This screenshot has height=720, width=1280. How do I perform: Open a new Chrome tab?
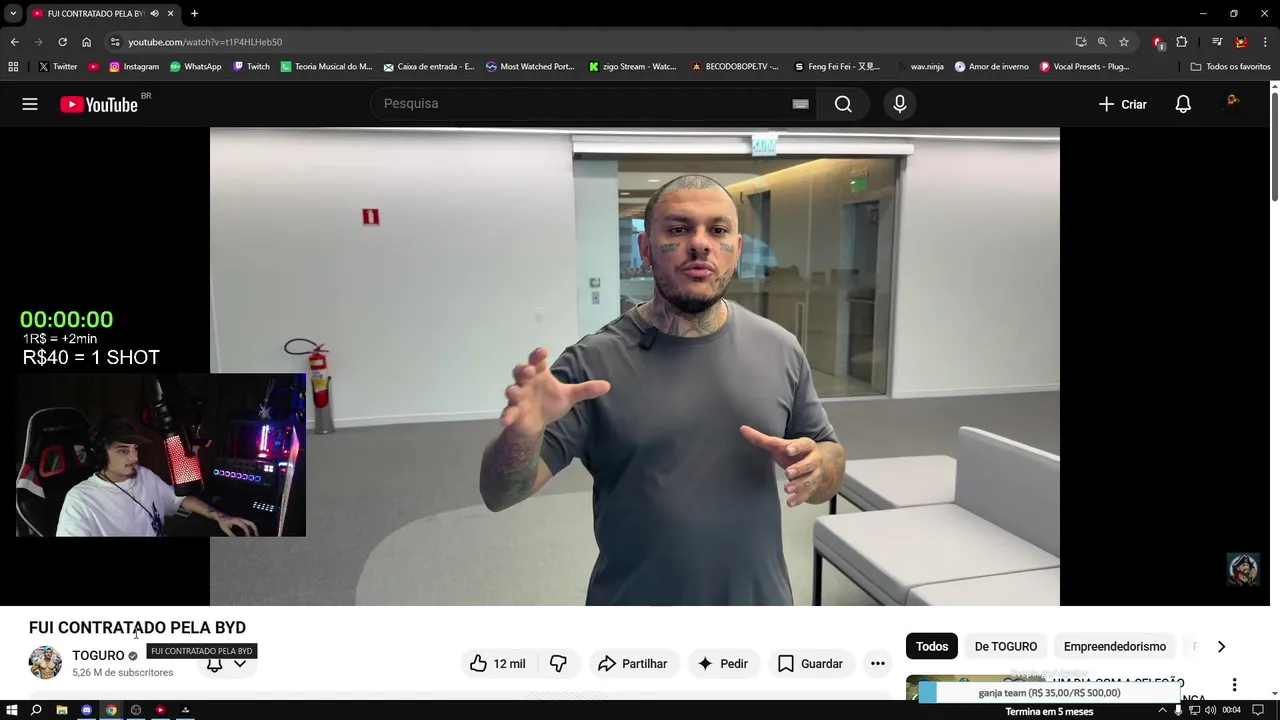[x=194, y=14]
